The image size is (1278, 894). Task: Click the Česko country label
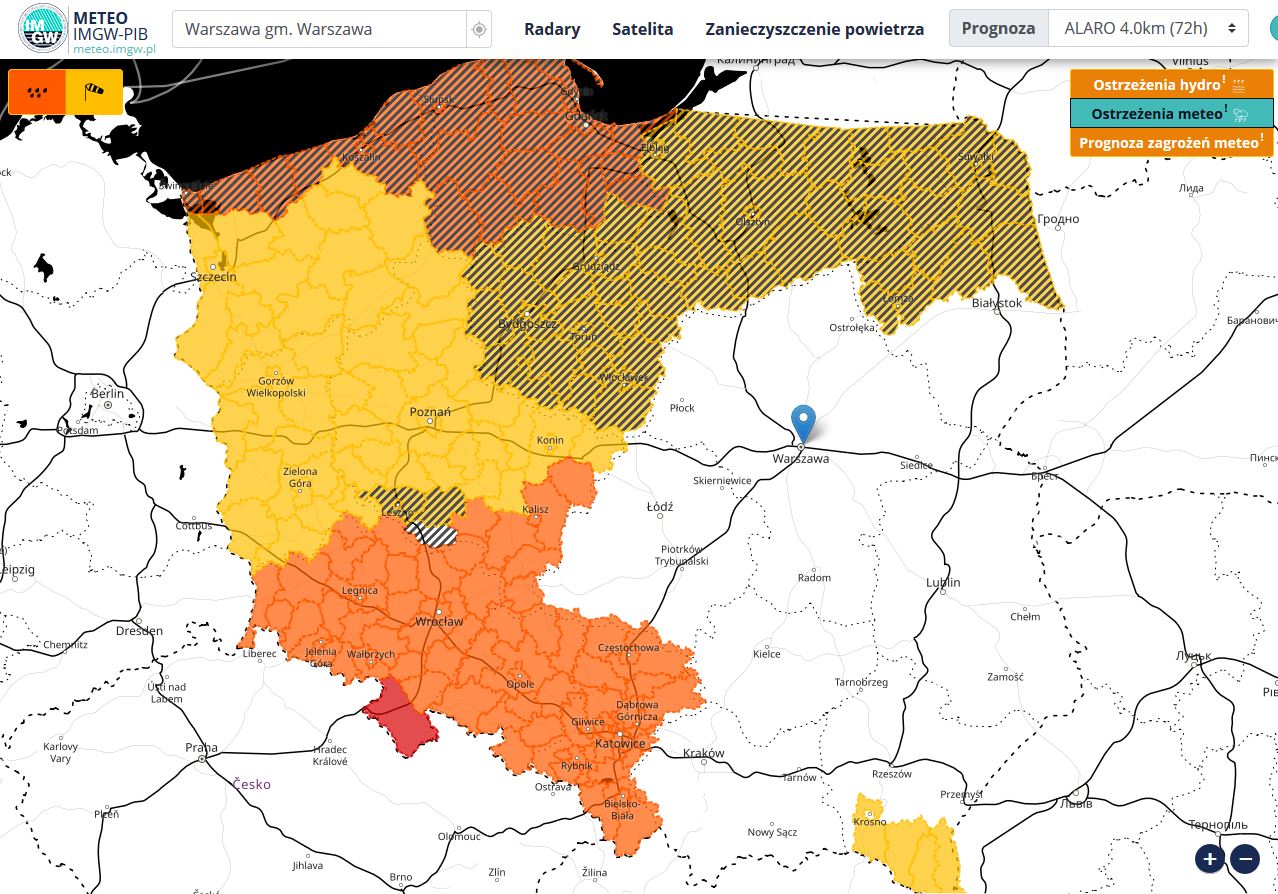(x=251, y=784)
